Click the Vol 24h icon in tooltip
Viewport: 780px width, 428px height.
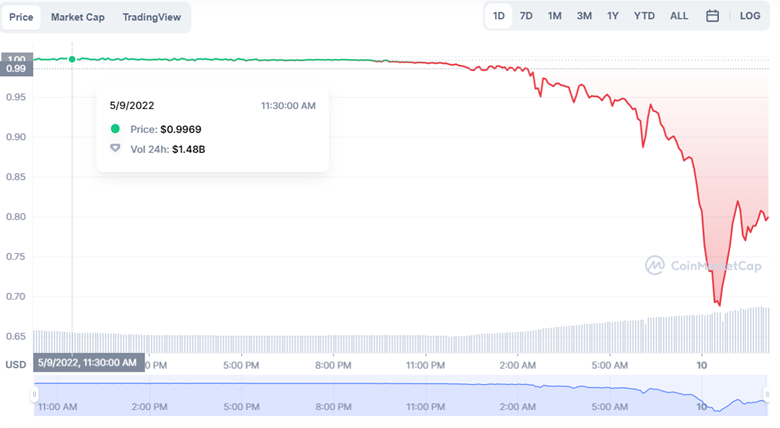coord(115,149)
